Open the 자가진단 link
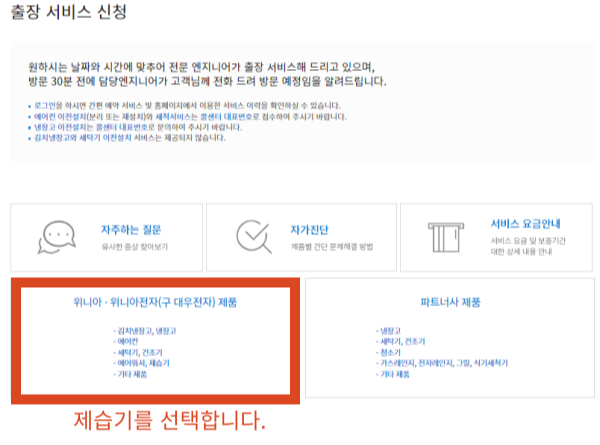Screen dimensions: 600x445 click(x=309, y=230)
